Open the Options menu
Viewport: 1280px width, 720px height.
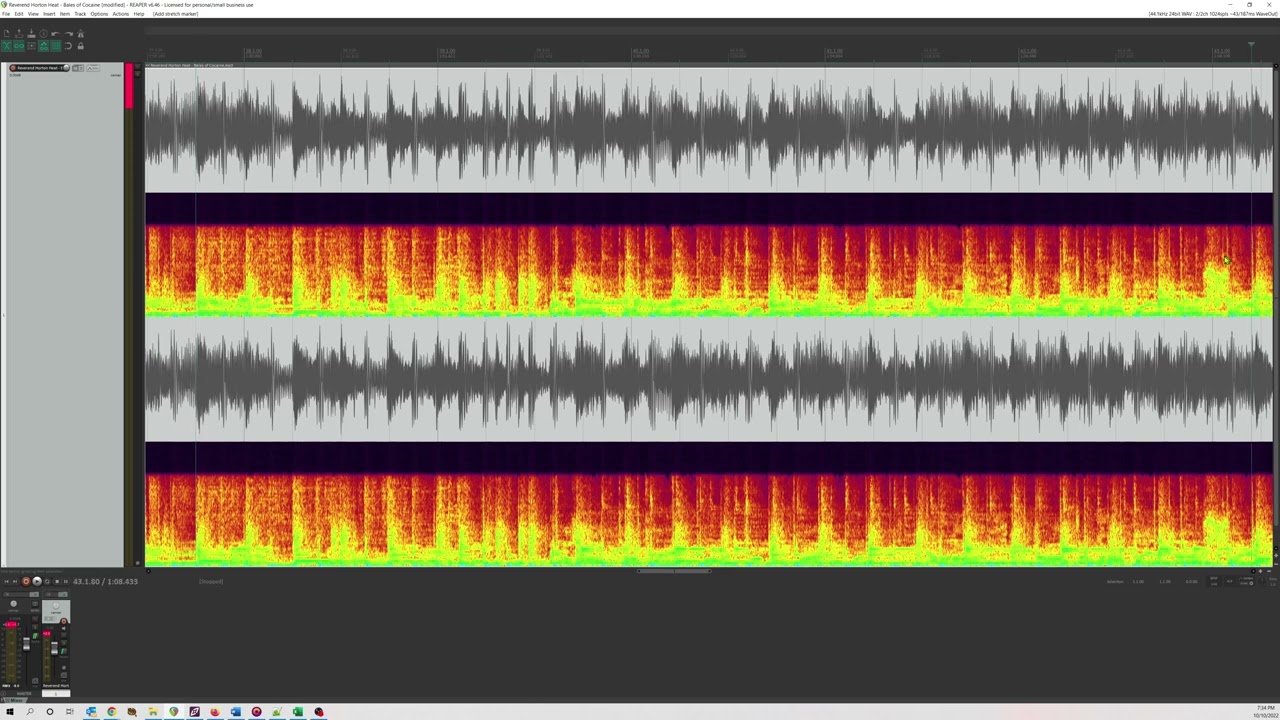99,14
